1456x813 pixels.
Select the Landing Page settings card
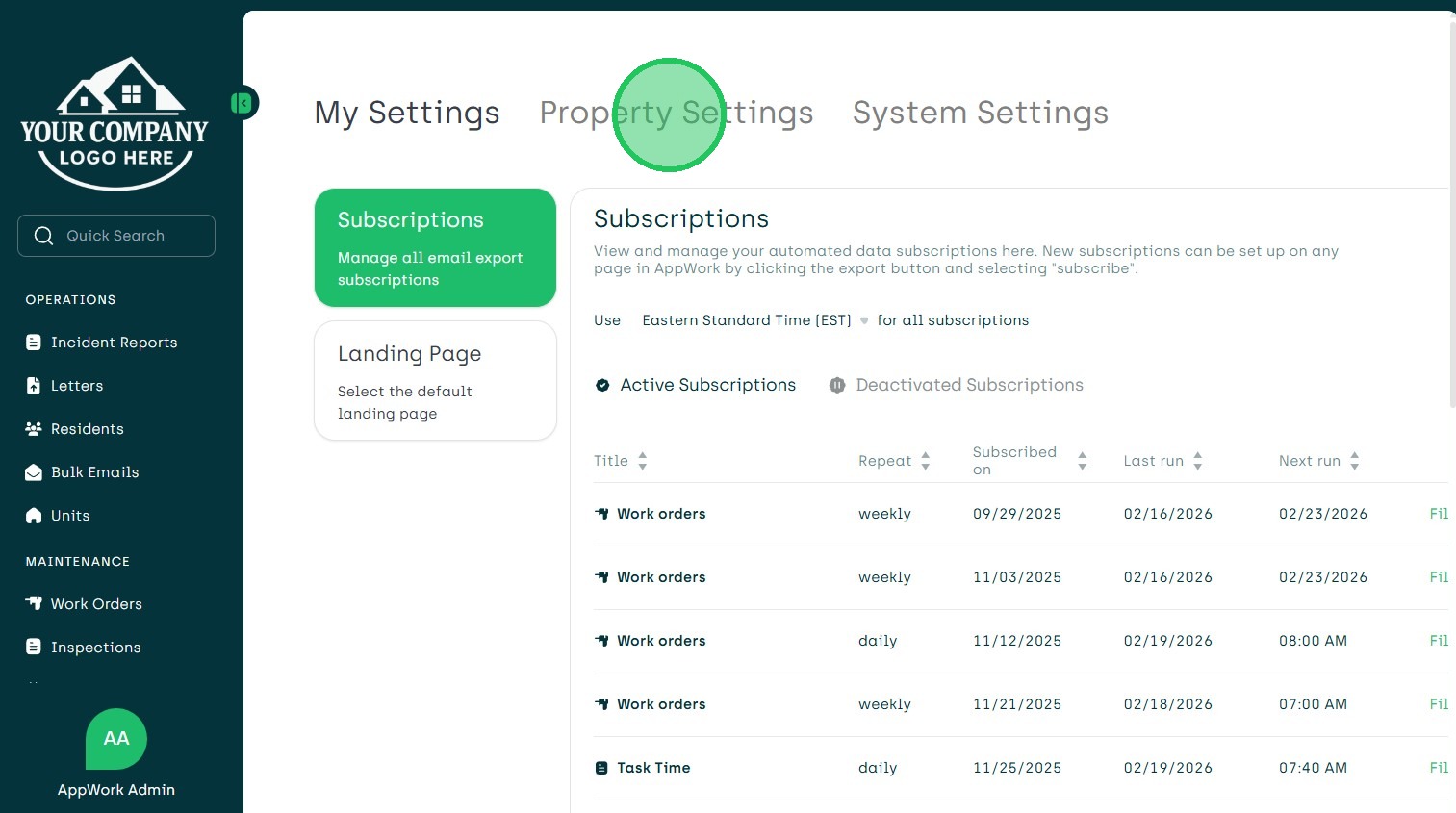(435, 381)
